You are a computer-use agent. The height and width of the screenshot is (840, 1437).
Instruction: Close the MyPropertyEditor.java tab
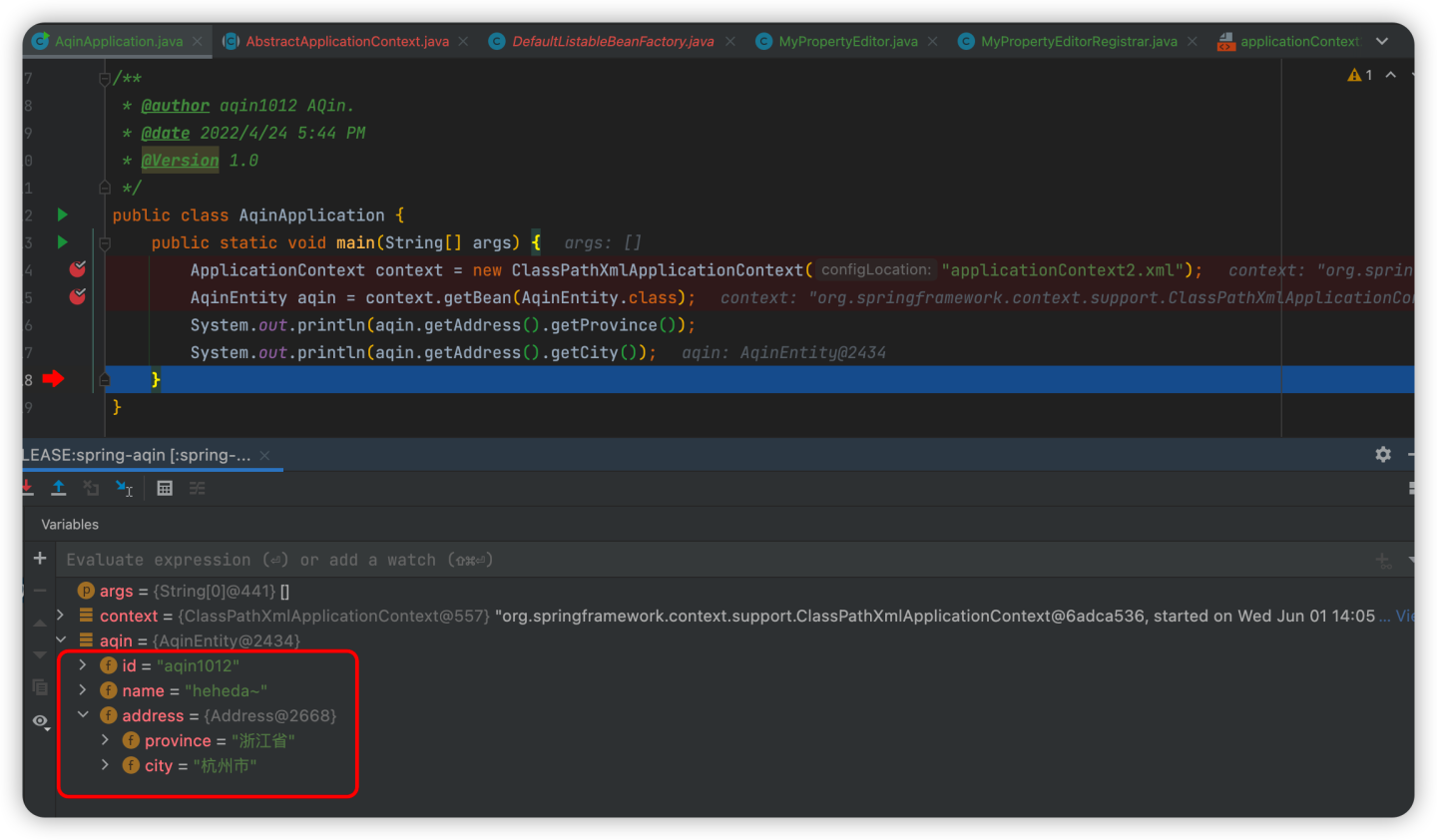tap(933, 41)
